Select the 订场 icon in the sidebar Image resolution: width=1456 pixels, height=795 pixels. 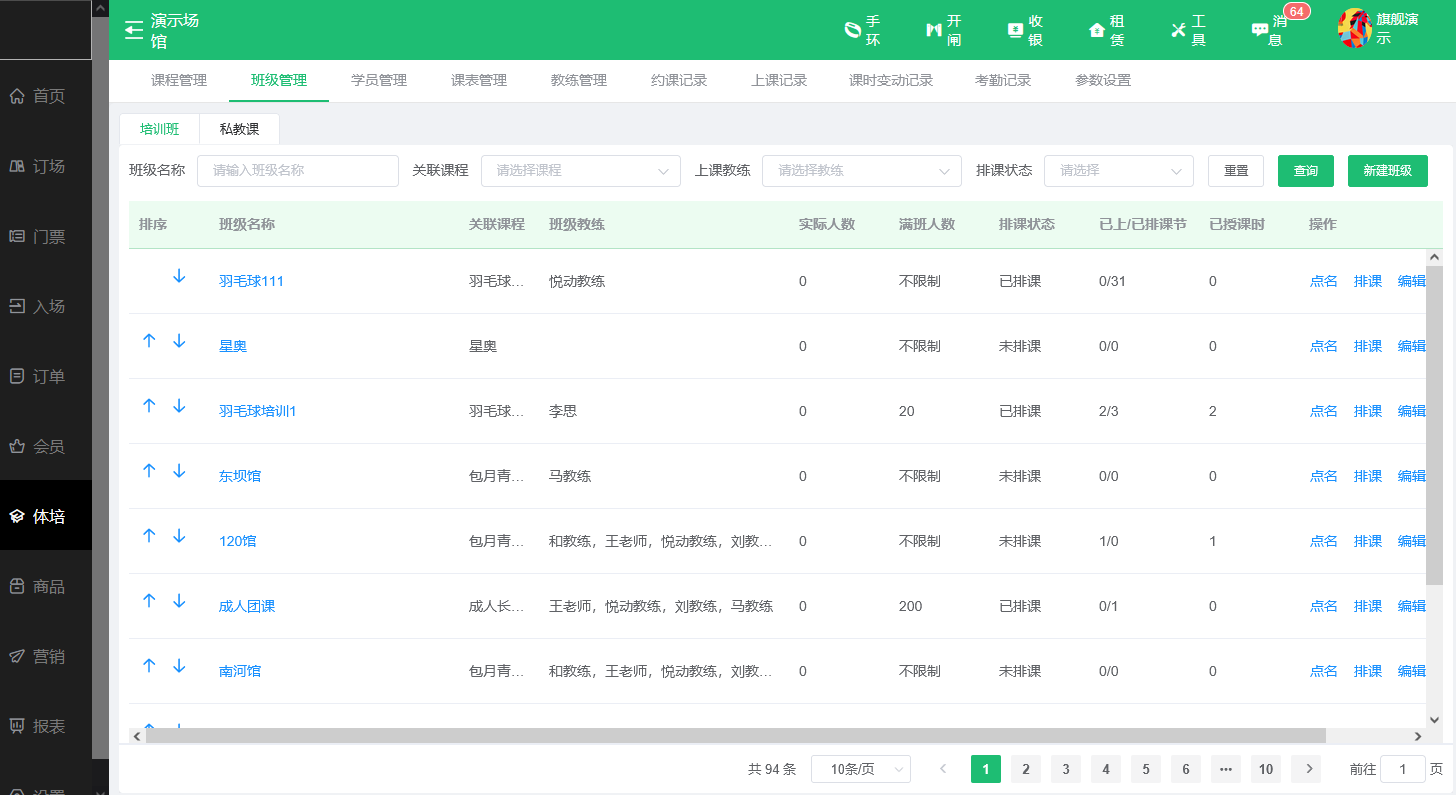pyautogui.click(x=46, y=165)
